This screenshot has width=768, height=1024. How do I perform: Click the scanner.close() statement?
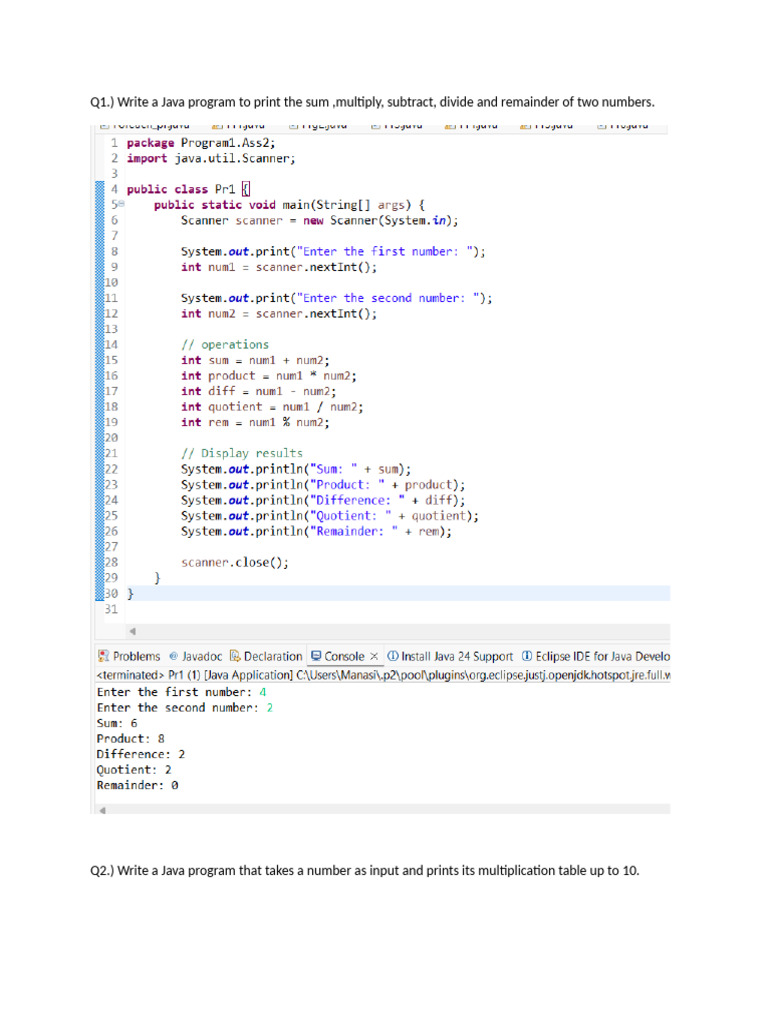point(235,562)
